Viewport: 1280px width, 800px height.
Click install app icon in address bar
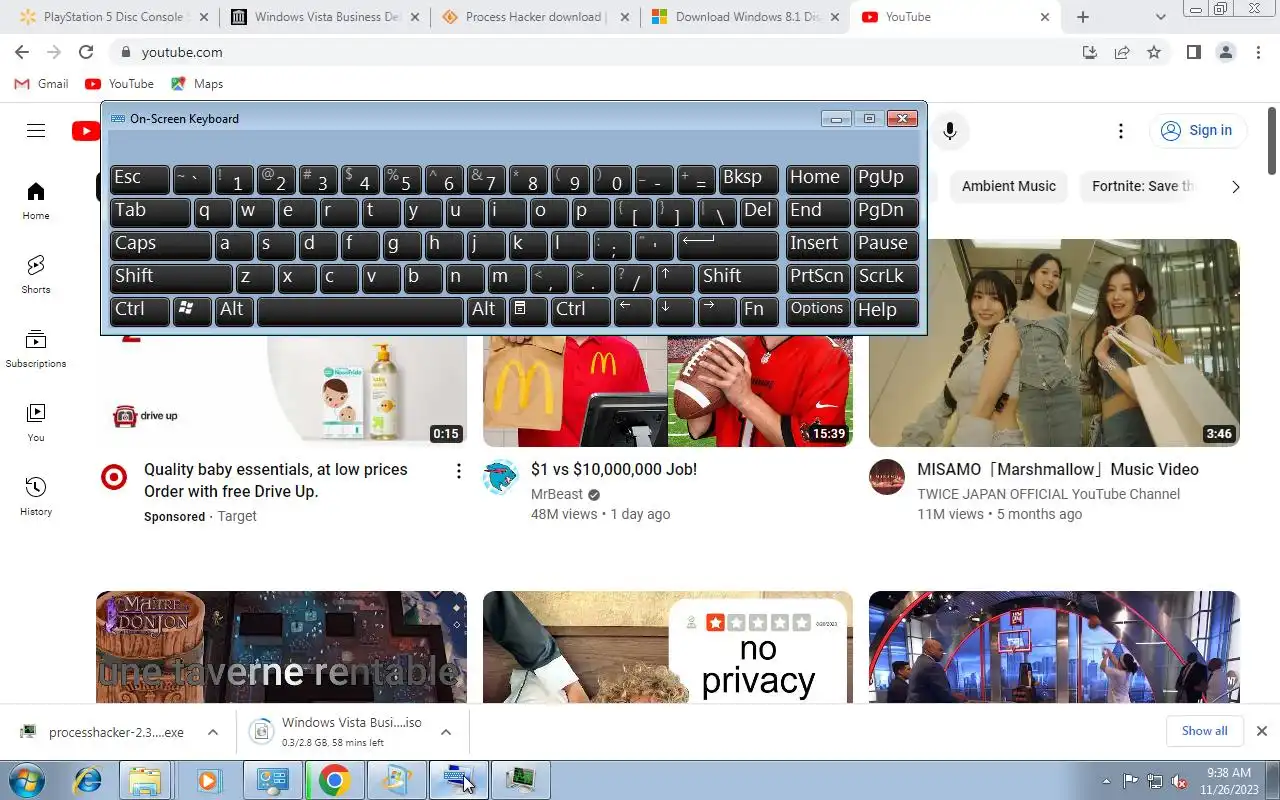click(1090, 52)
